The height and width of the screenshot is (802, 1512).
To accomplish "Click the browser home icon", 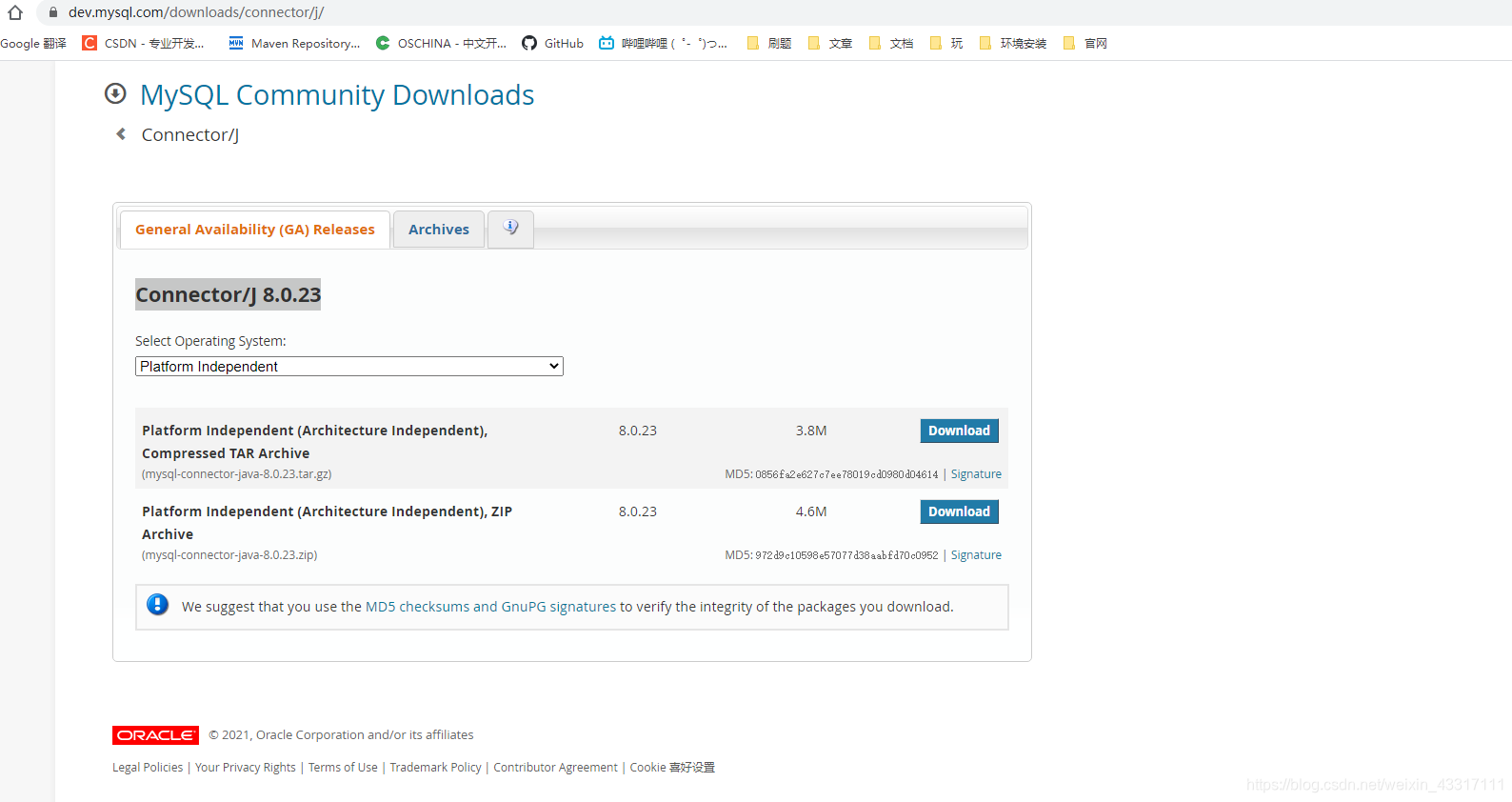I will tap(15, 12).
